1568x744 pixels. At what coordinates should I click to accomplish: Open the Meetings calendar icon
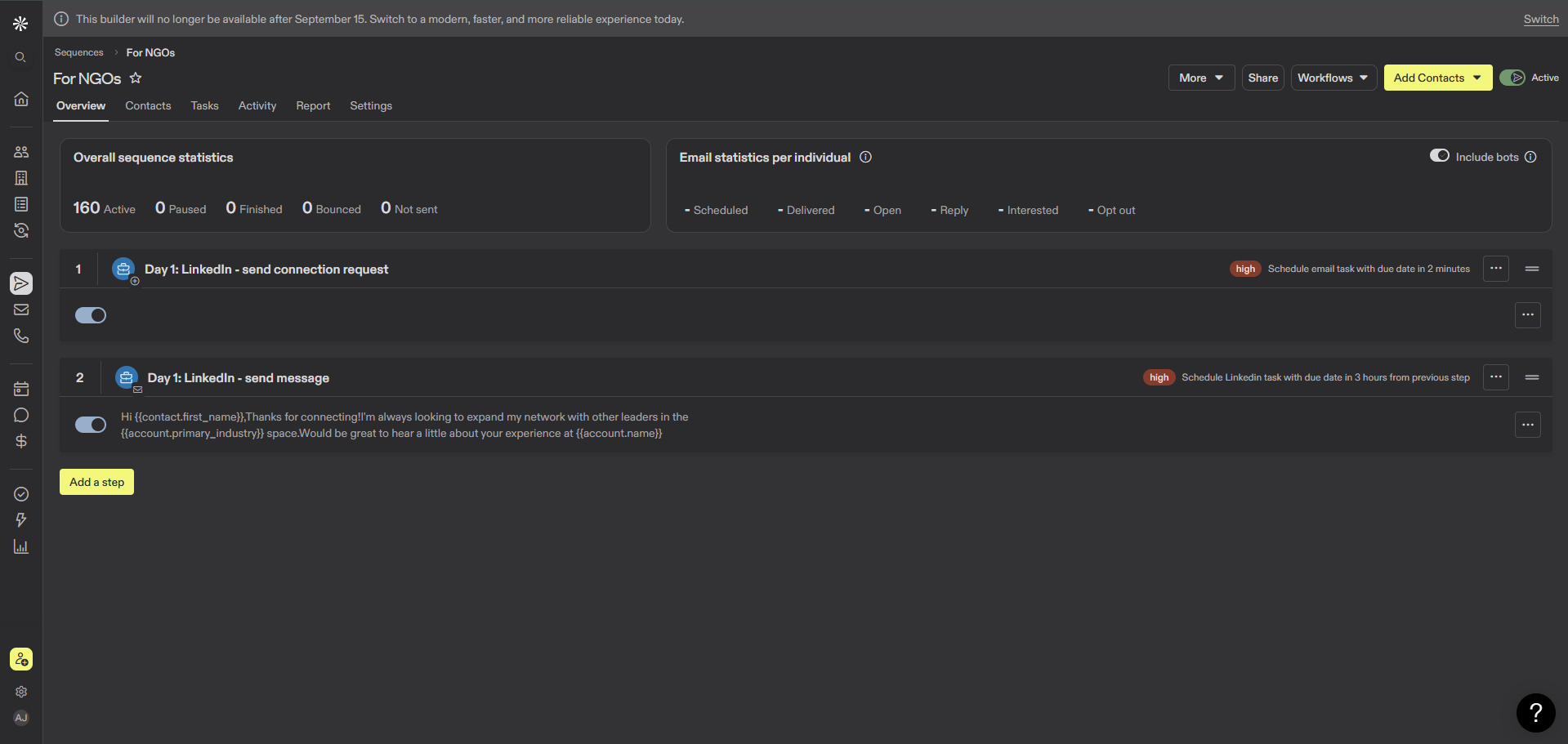click(21, 389)
